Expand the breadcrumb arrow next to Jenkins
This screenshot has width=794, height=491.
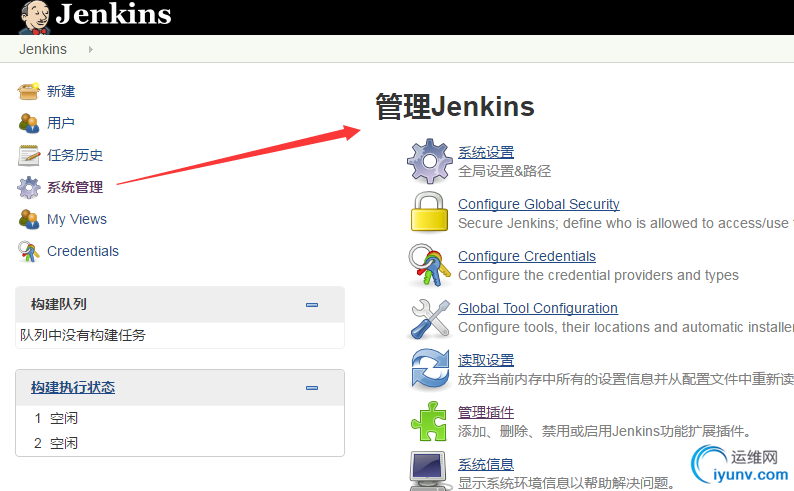coord(90,49)
